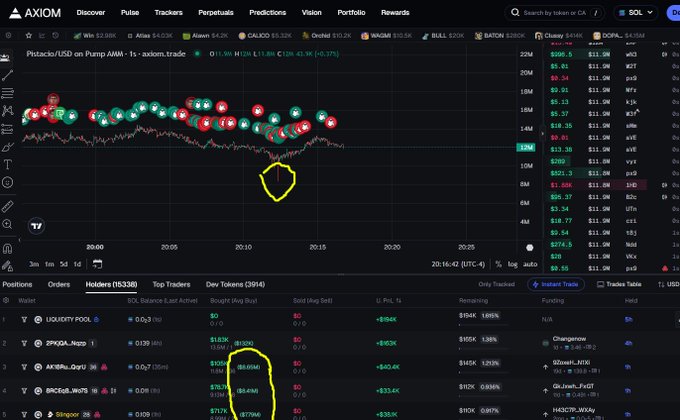680x420 pixels.
Task: Set chart range to 1d
Action: click(x=77, y=264)
